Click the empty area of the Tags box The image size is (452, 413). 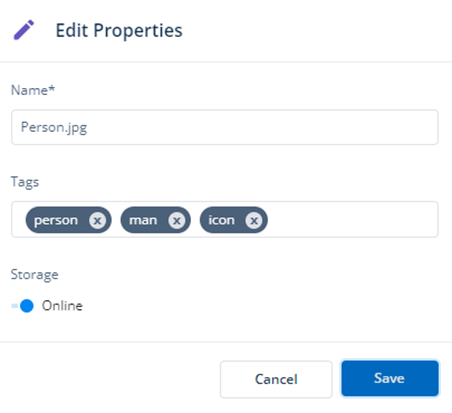pos(352,219)
